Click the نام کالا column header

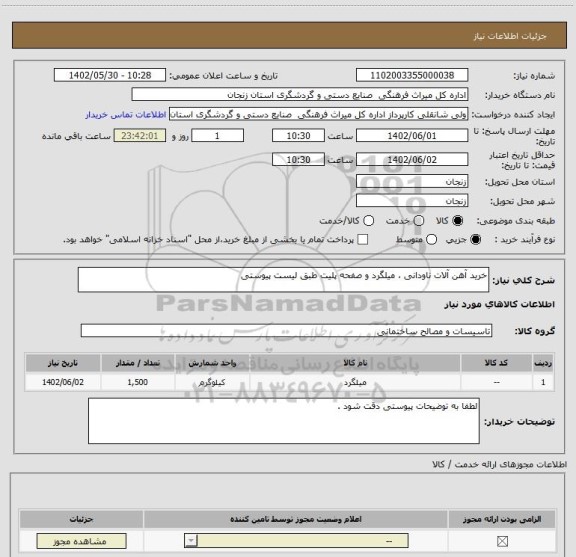pos(355,363)
